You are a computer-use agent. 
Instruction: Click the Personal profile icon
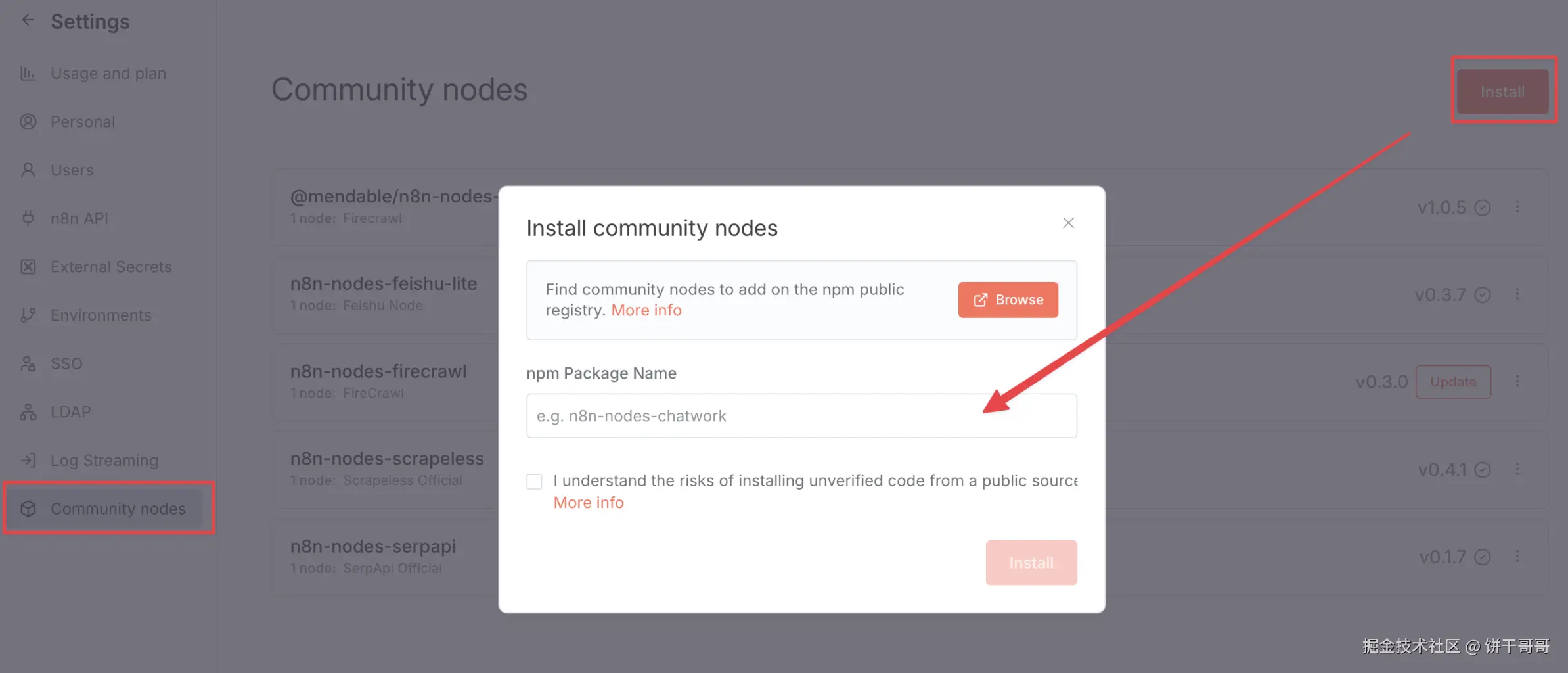tap(28, 122)
